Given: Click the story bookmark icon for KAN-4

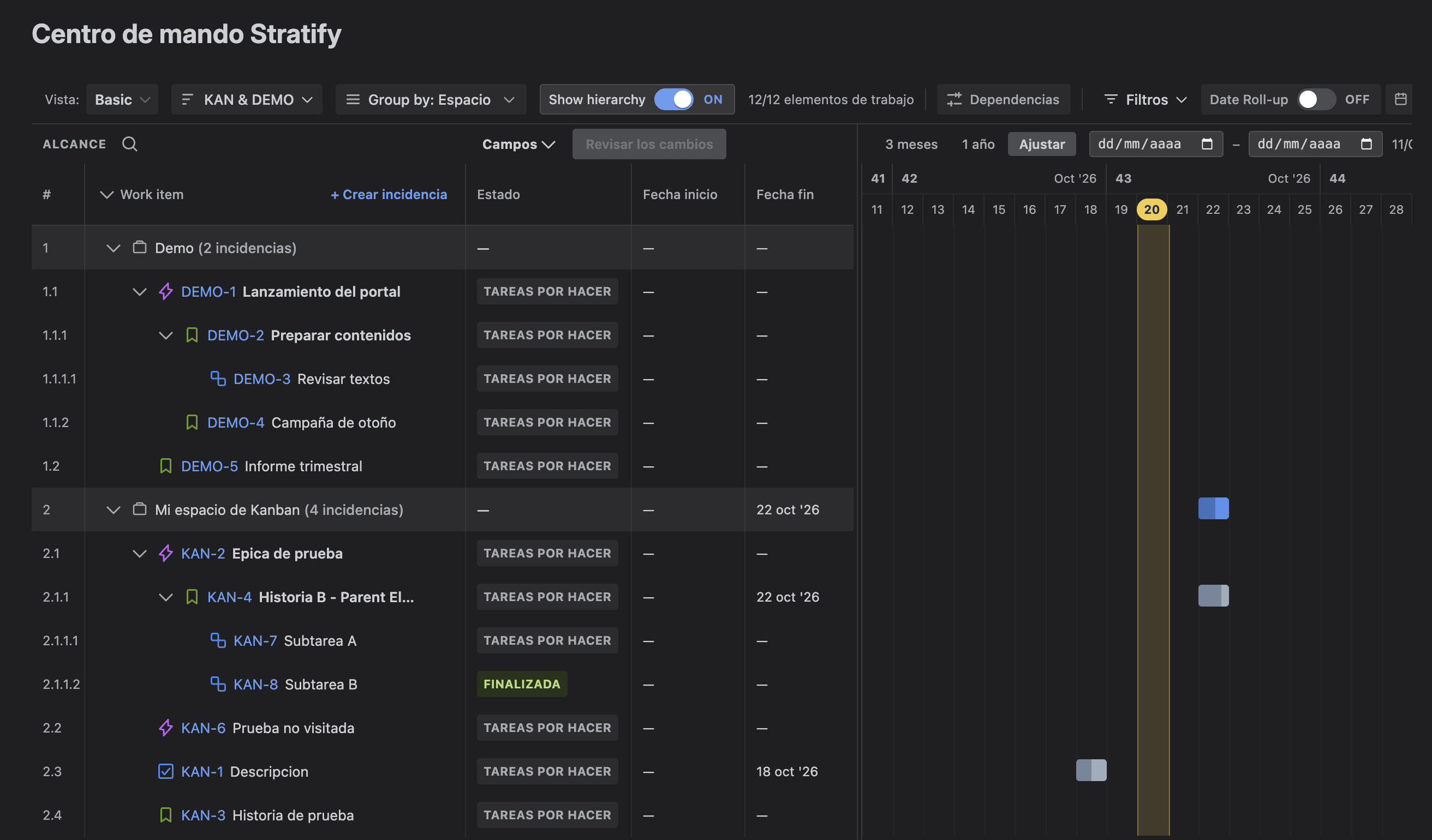Looking at the screenshot, I should pyautogui.click(x=192, y=597).
